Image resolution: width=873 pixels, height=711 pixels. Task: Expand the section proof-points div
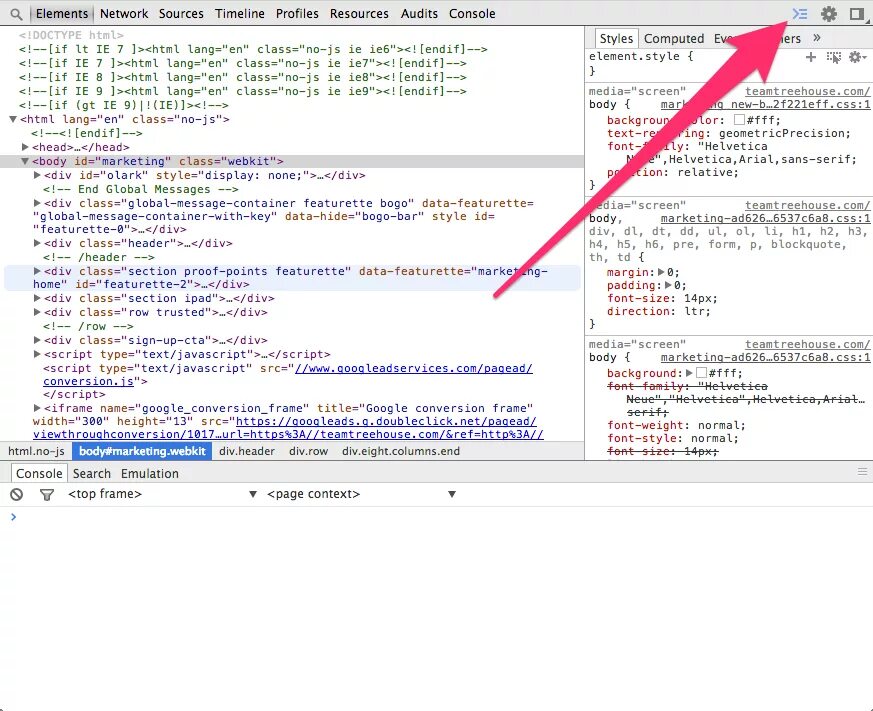pyautogui.click(x=37, y=271)
